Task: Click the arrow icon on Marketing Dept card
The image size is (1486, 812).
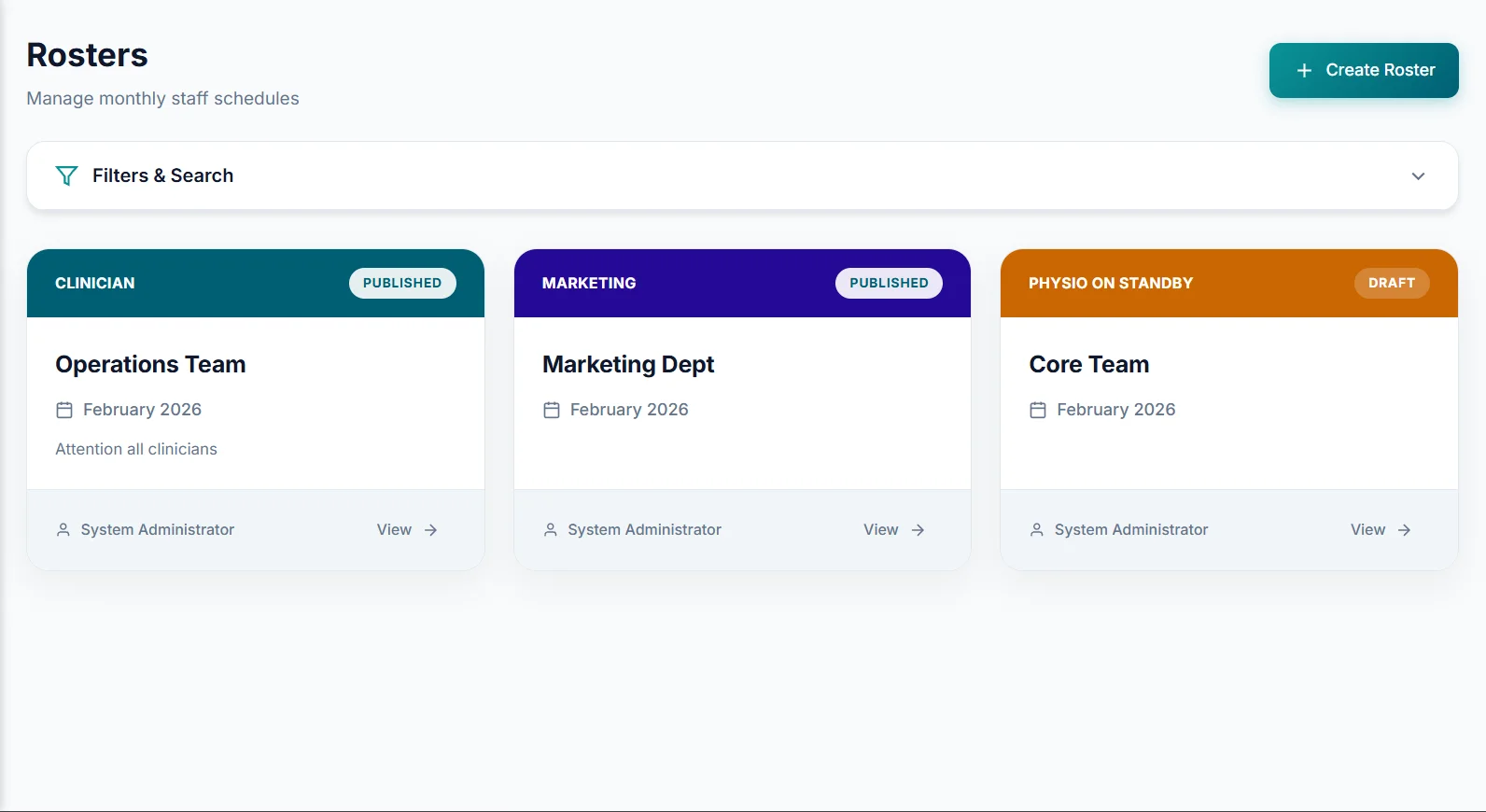Action: [918, 530]
